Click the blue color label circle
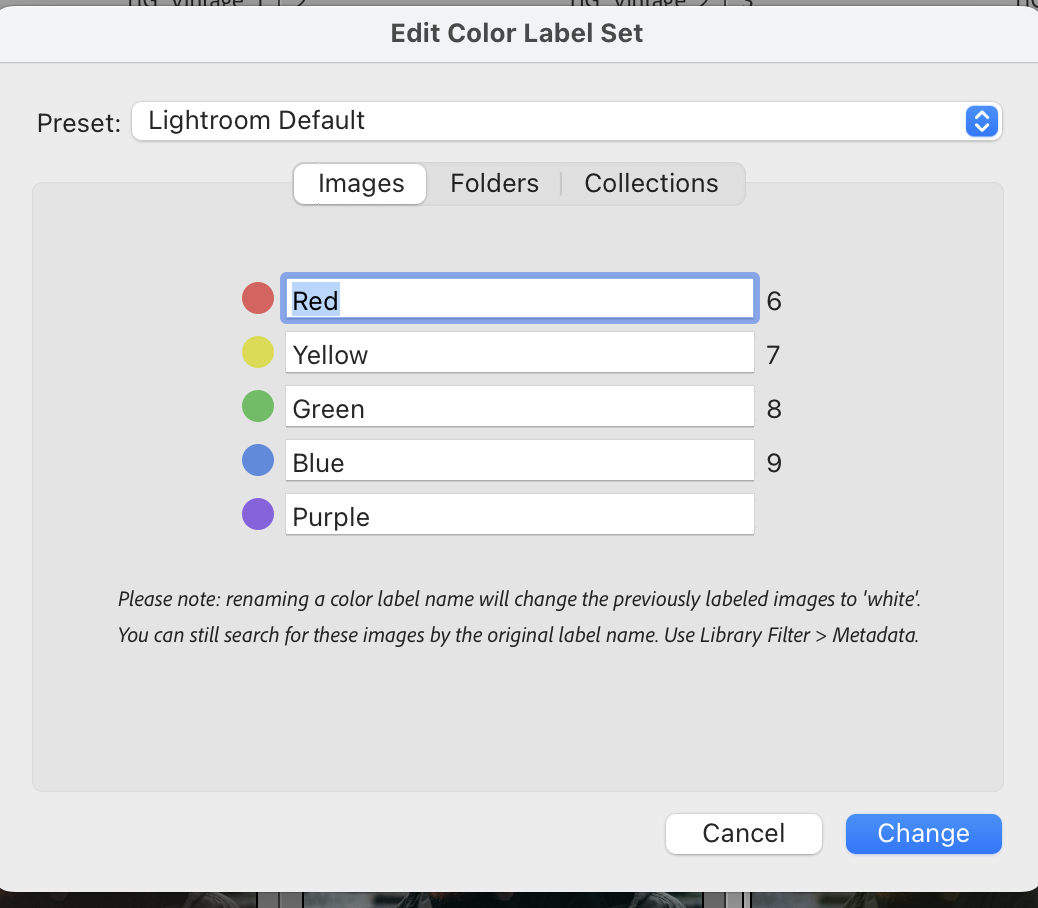 click(258, 460)
